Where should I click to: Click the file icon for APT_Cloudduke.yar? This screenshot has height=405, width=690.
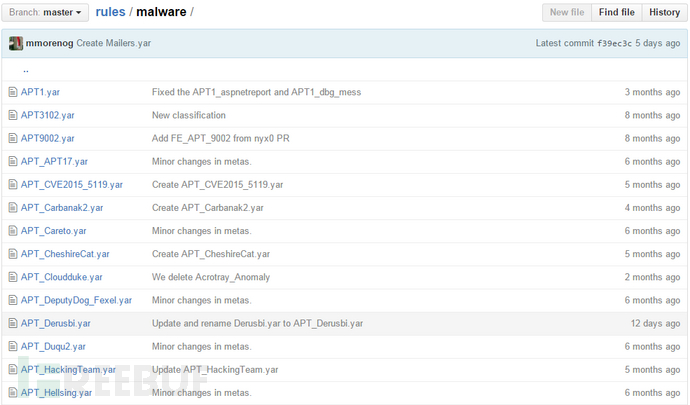pyautogui.click(x=13, y=277)
